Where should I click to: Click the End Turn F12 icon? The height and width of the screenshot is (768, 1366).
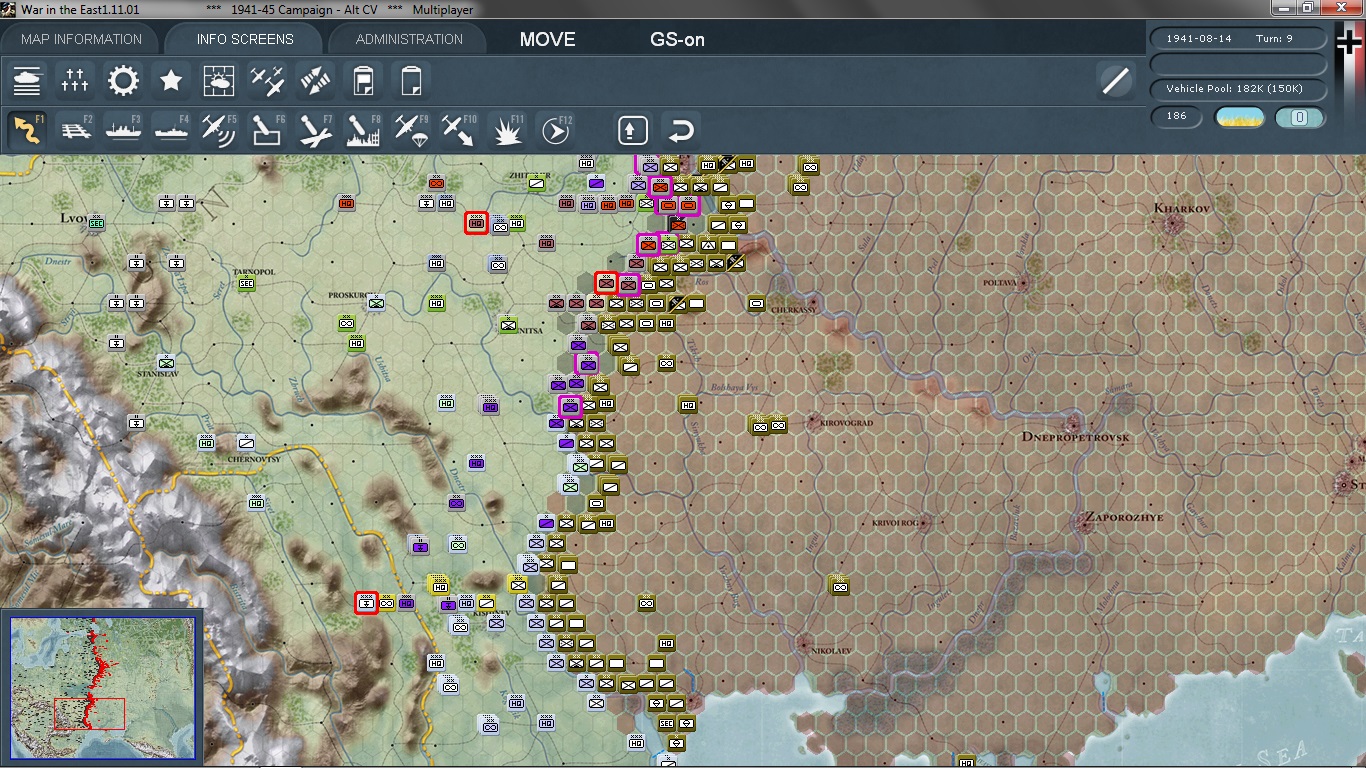pyautogui.click(x=556, y=130)
